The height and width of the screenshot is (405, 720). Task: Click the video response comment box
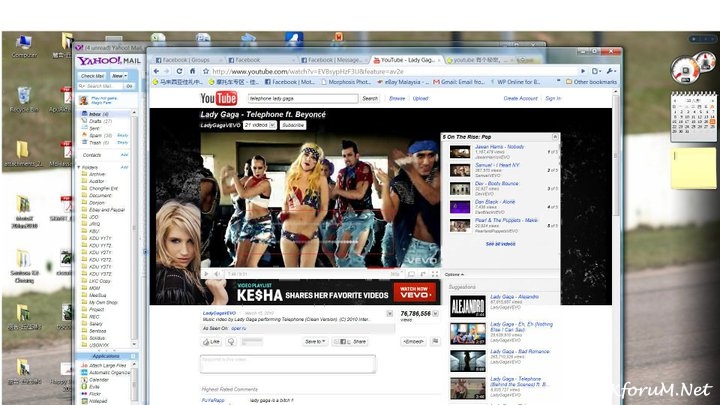point(288,364)
